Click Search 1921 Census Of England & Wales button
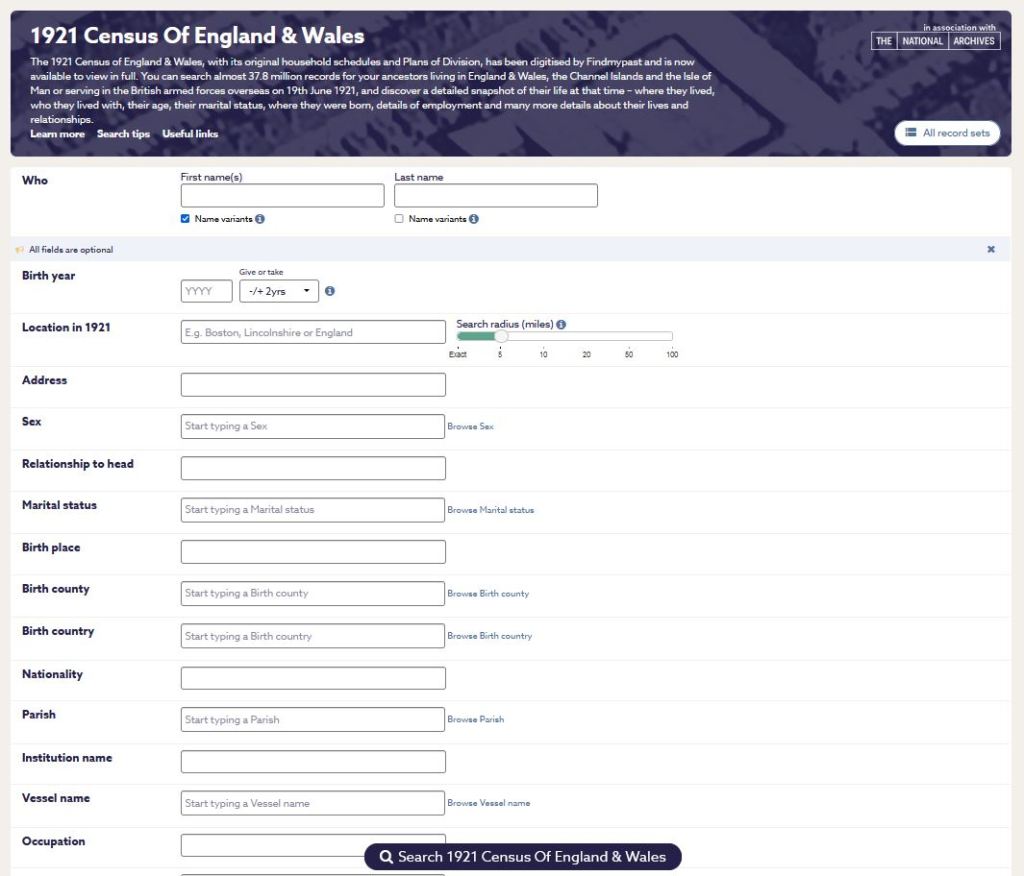 pyautogui.click(x=522, y=857)
